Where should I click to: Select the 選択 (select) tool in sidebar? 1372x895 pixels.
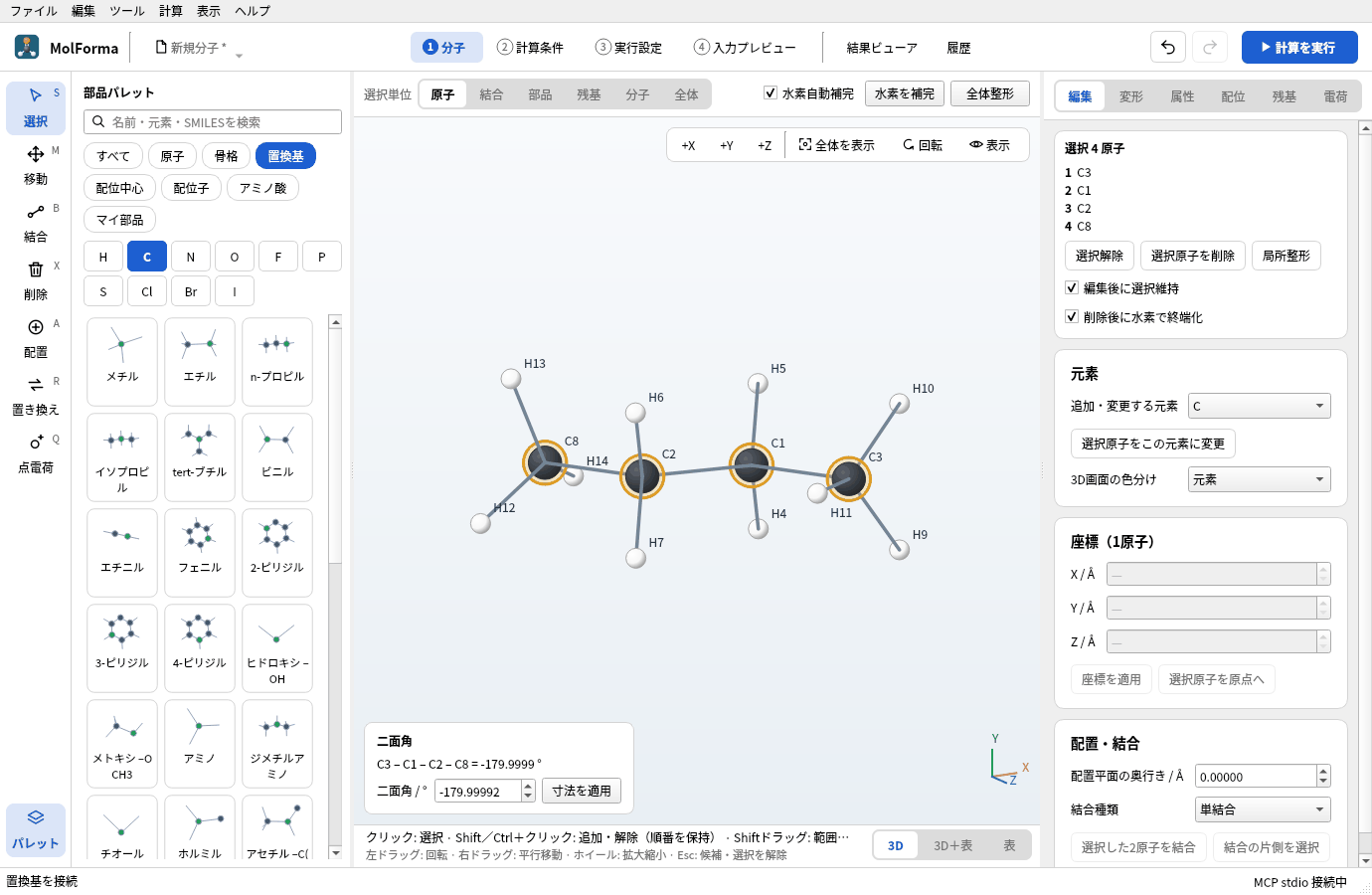36,107
